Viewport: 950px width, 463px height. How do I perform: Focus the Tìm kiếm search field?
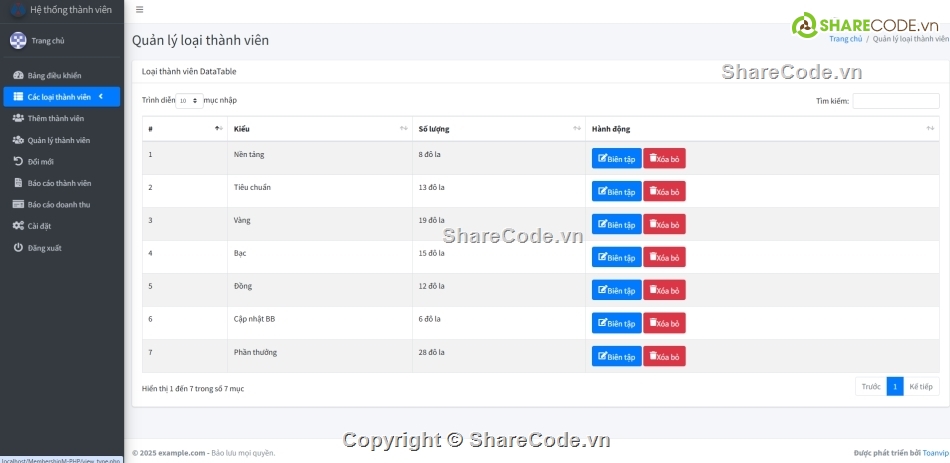click(x=895, y=101)
